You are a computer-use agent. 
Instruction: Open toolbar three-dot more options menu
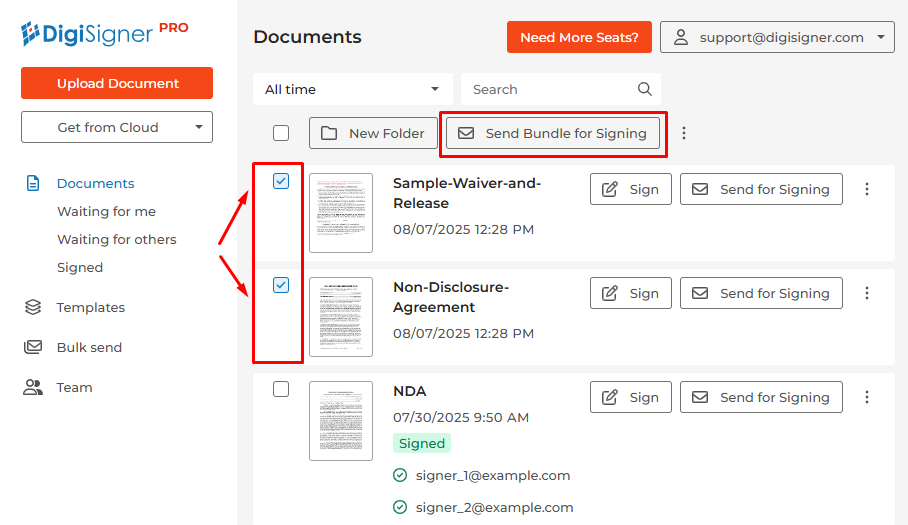point(684,133)
